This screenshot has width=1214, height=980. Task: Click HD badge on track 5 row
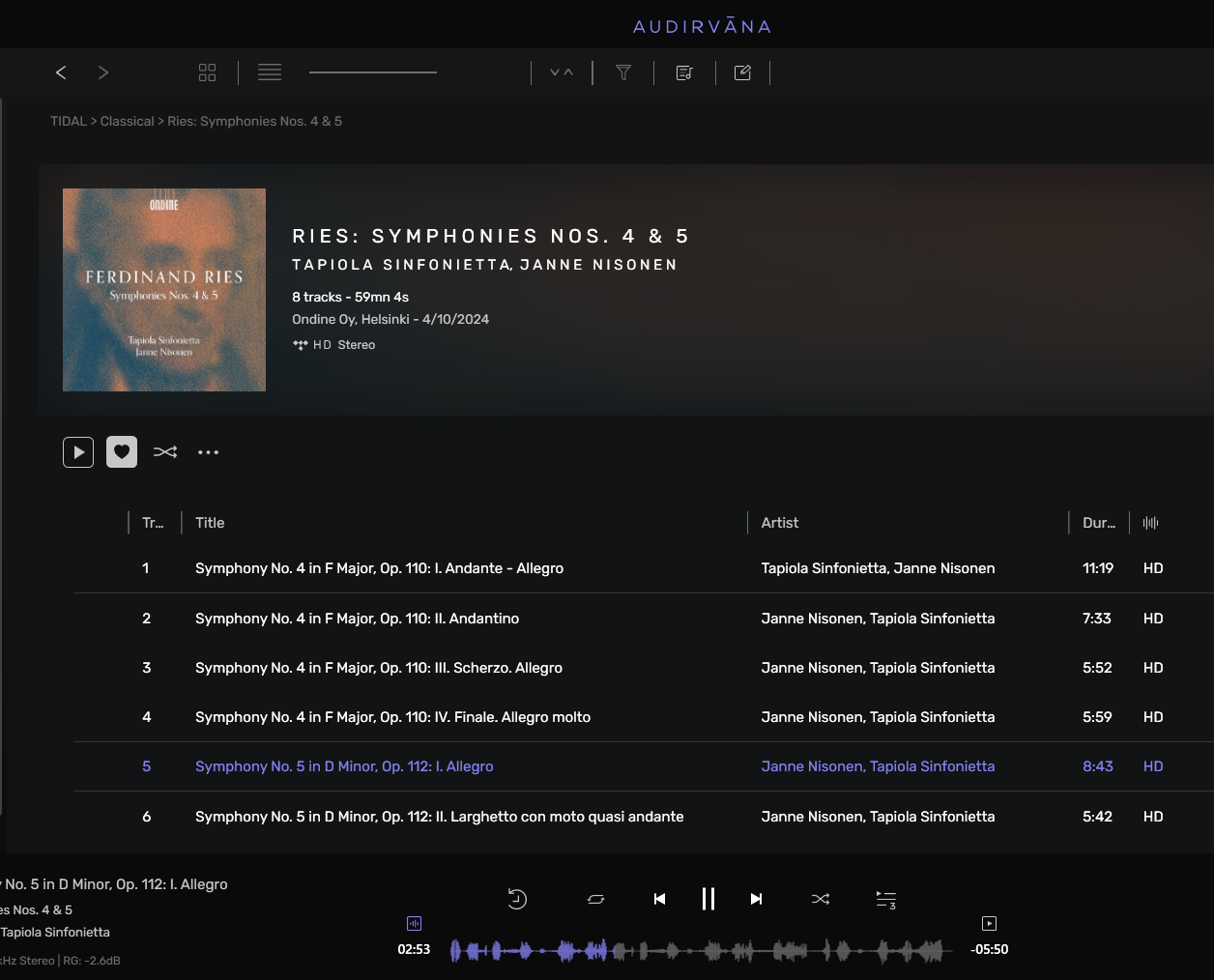pyautogui.click(x=1153, y=766)
